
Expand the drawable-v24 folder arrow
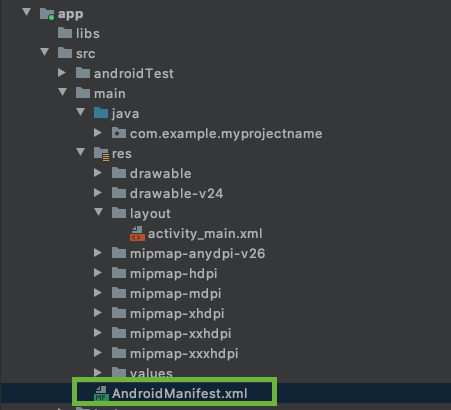point(98,193)
